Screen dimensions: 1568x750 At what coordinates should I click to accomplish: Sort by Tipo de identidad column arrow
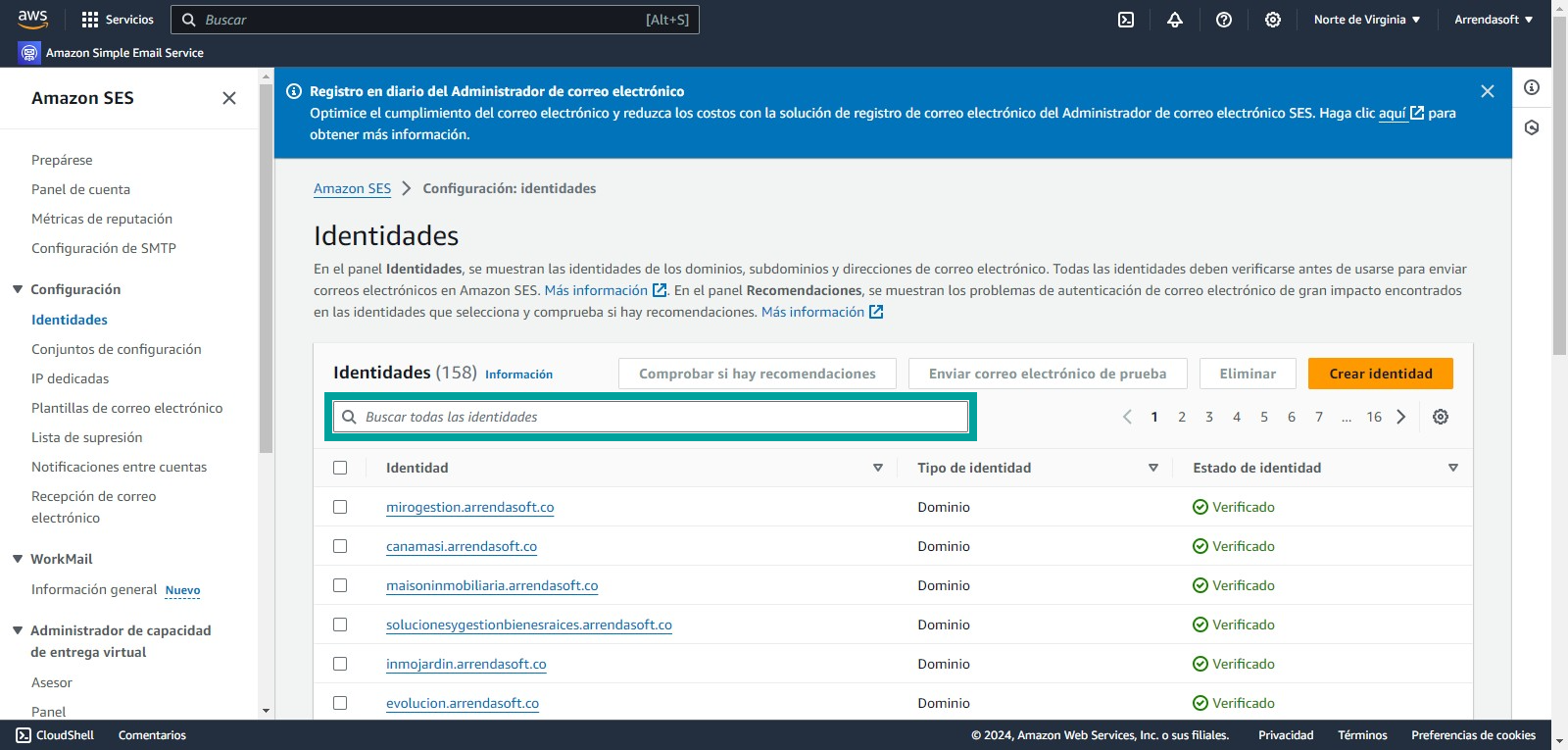(1153, 468)
